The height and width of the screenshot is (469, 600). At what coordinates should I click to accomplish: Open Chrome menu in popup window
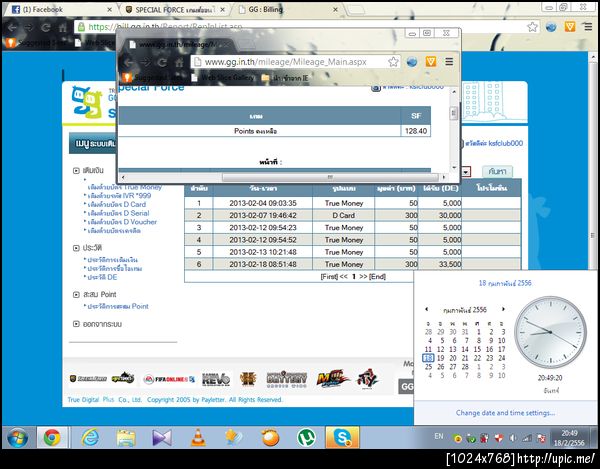coord(449,62)
